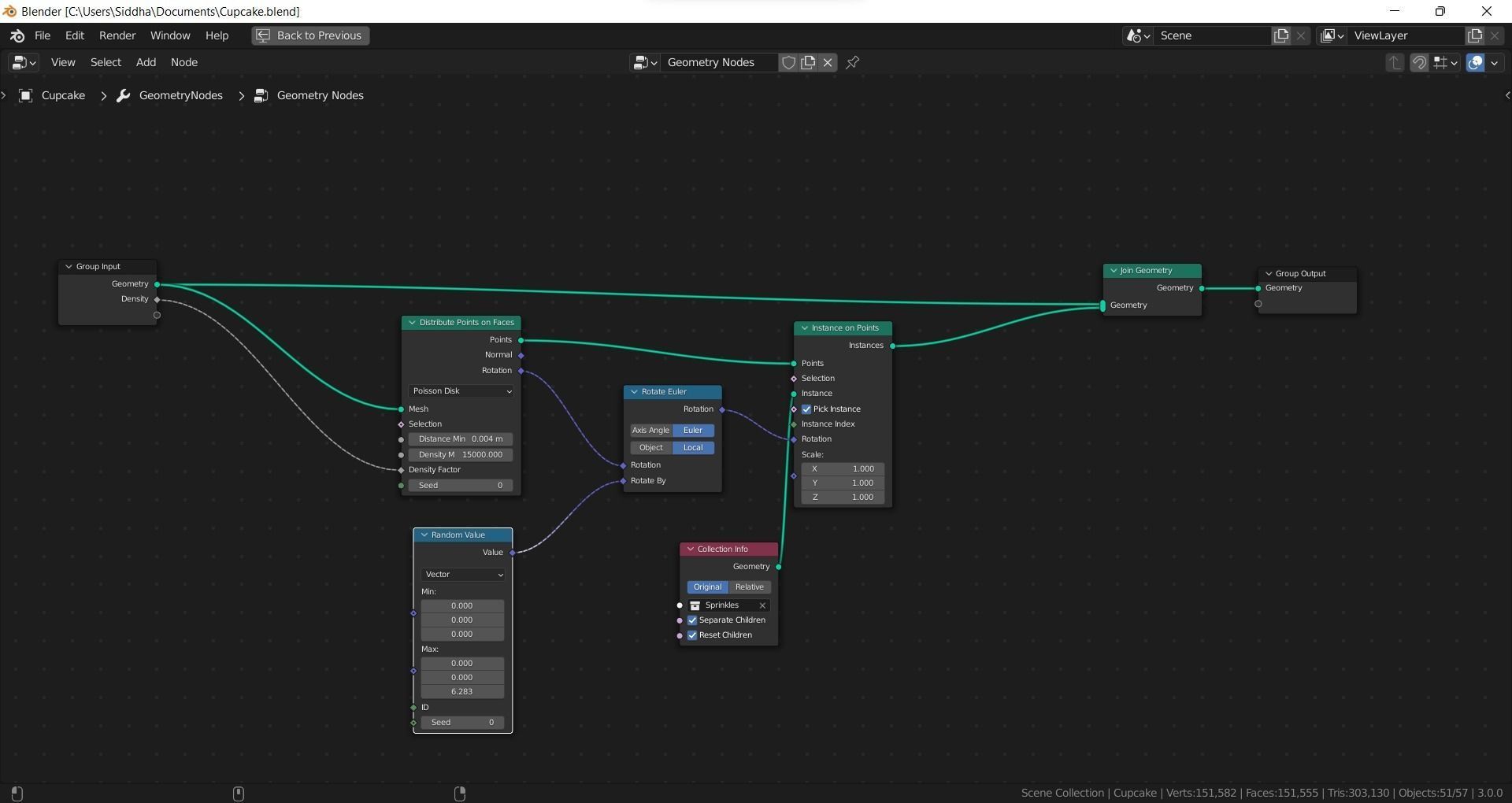1512x803 pixels.
Task: Unlink the Geometry Nodes node group
Action: point(828,62)
